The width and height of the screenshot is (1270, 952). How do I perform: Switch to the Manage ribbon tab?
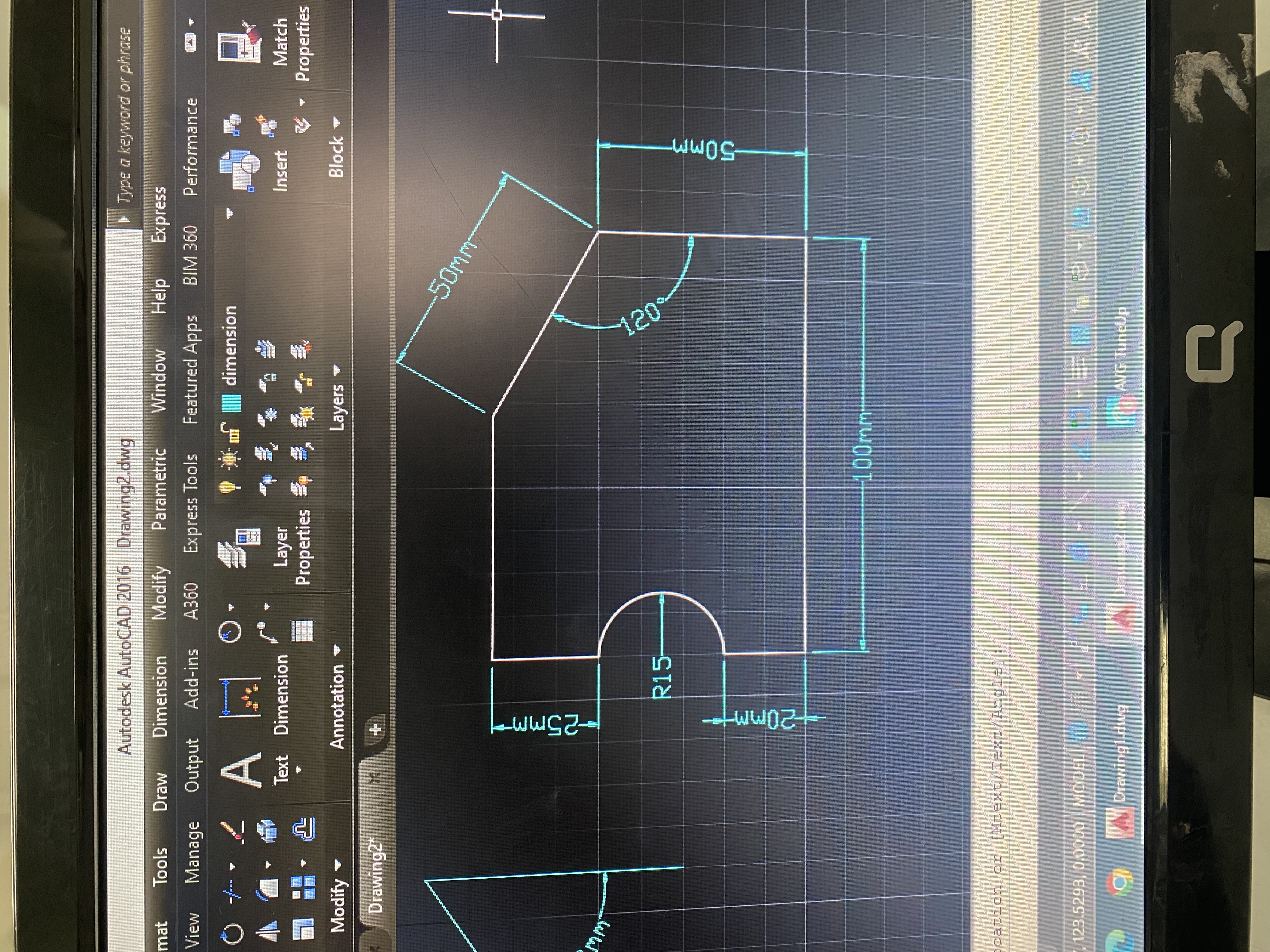tap(192, 852)
